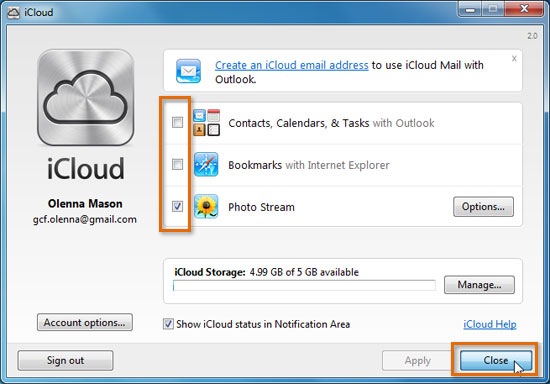This screenshot has height=384, width=550.
Task: Open Account options
Action: (x=85, y=322)
